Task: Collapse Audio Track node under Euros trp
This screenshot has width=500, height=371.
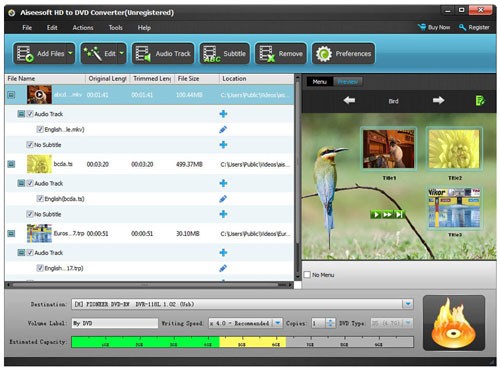Action: click(x=21, y=253)
